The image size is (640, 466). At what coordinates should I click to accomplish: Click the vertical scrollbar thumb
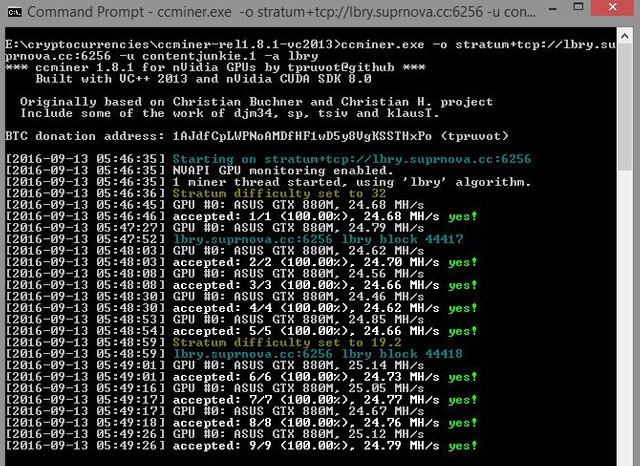624,108
